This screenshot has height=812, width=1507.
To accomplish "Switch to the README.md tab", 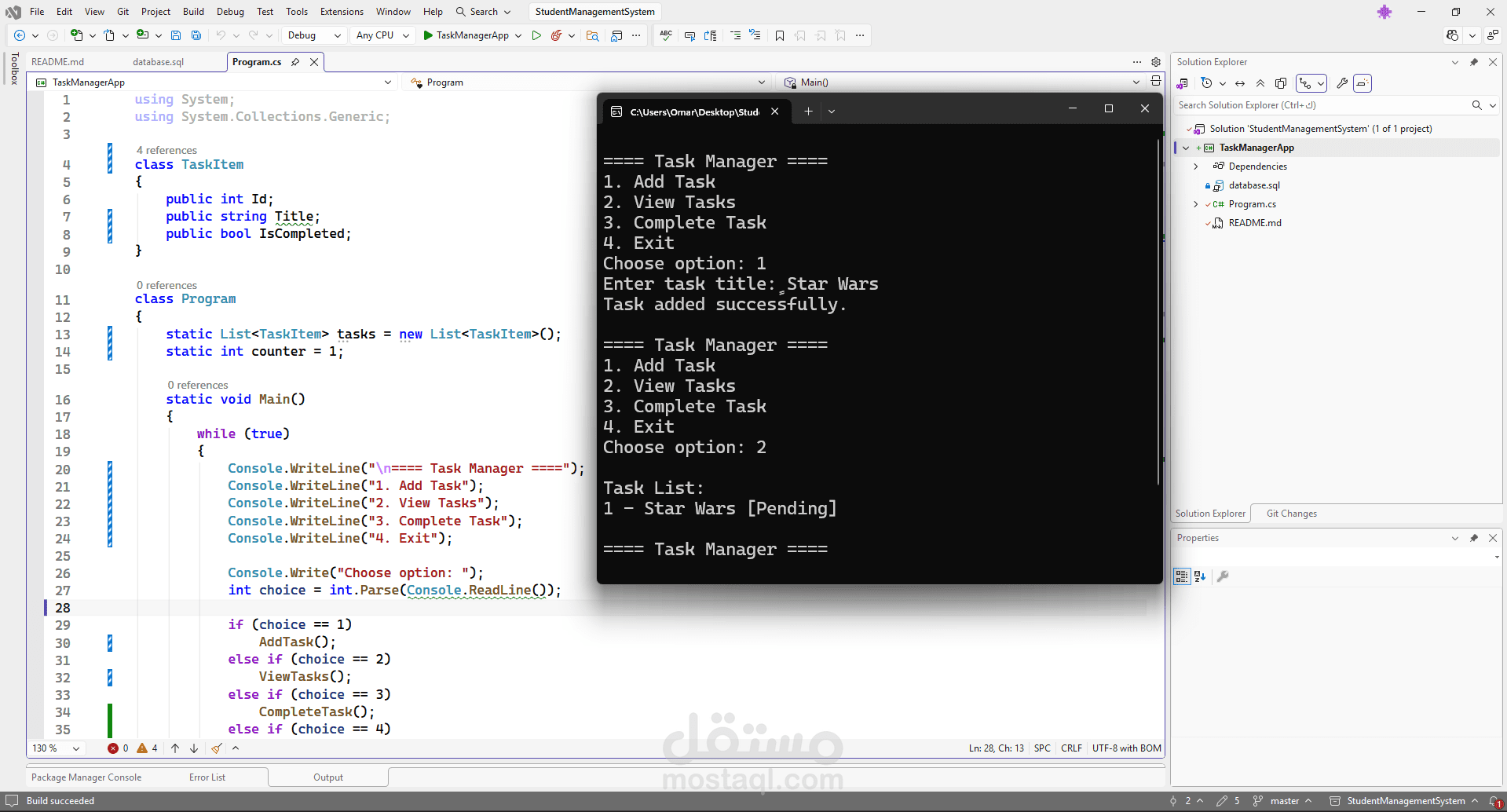I will pyautogui.click(x=58, y=62).
